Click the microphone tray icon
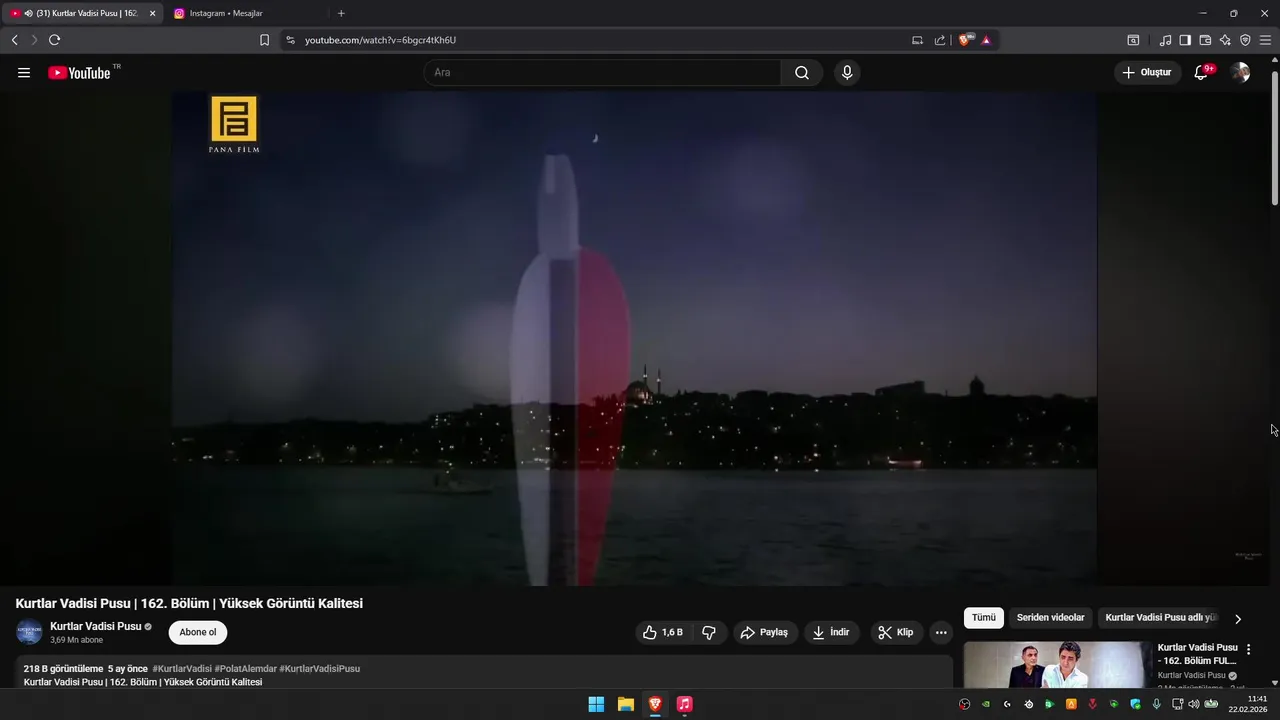 1156,704
